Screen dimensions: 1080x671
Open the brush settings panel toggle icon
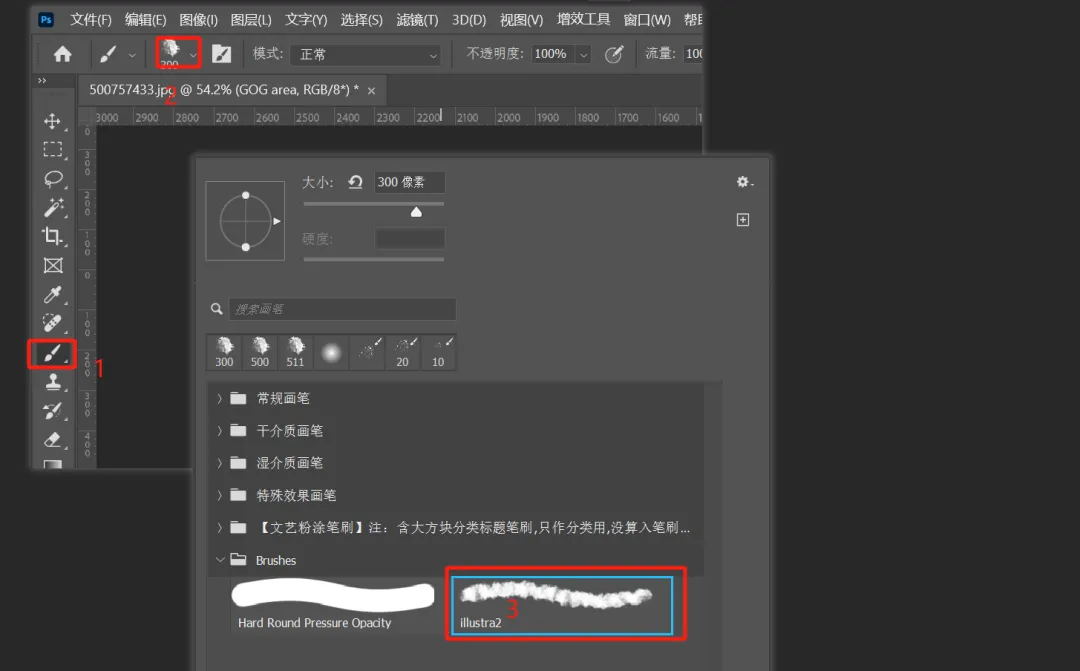pos(221,54)
